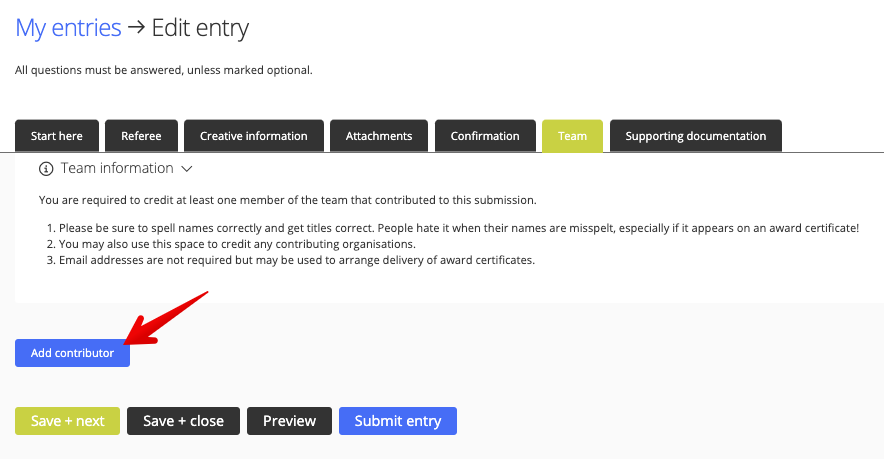Click the Edit entry page heading
Viewport: 884px width, 459px height.
[x=200, y=28]
